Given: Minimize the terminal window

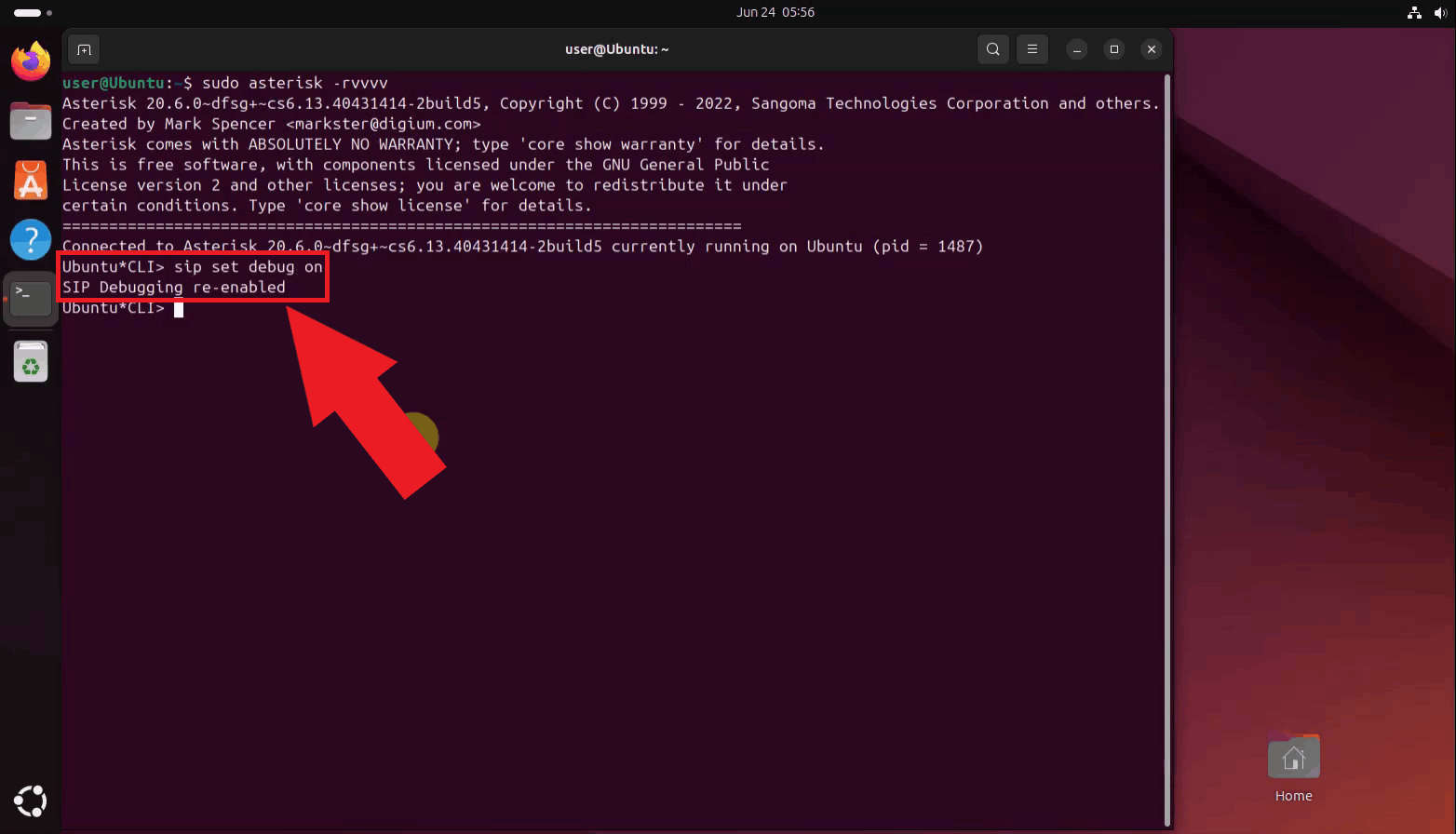Looking at the screenshot, I should (x=1077, y=49).
